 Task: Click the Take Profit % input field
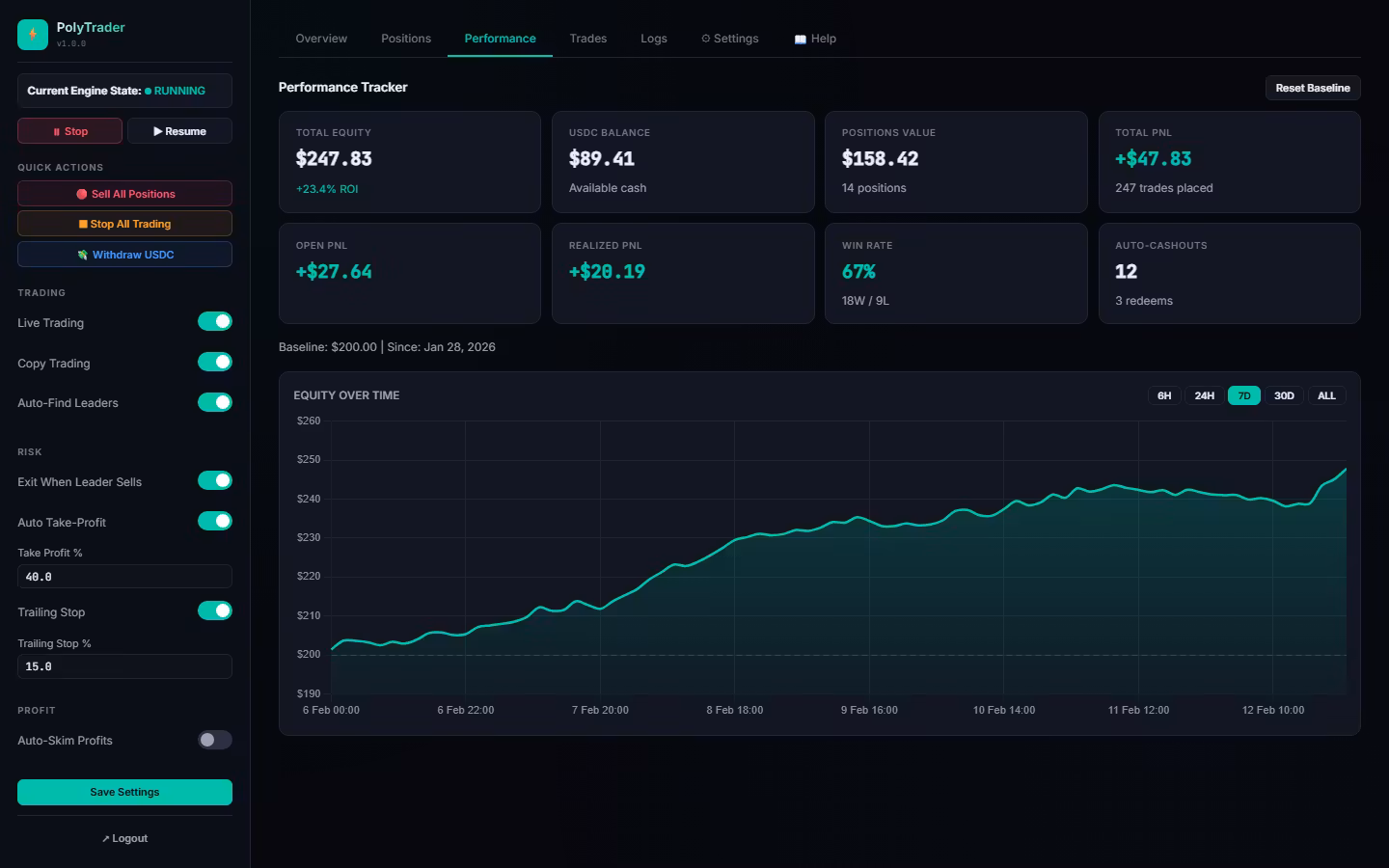point(124,577)
